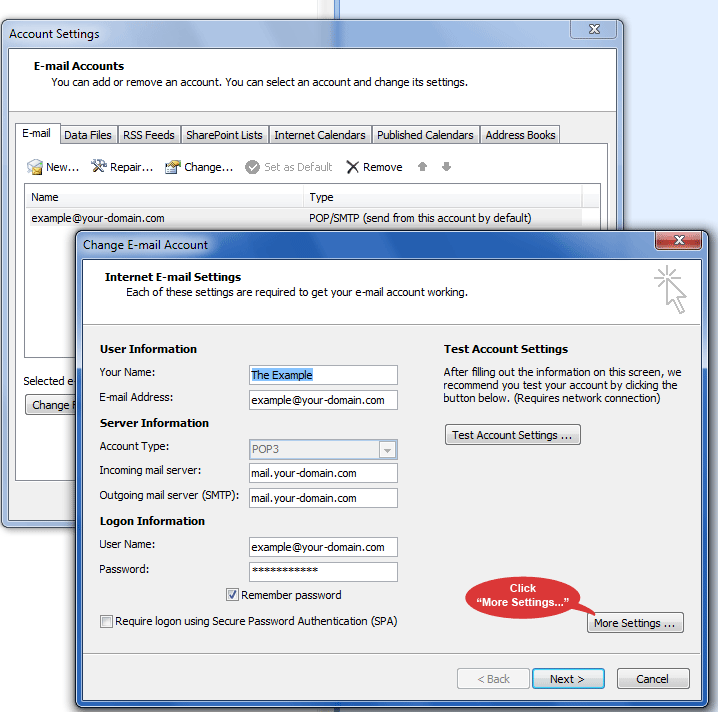
Task: Toggle the Remember password checkbox
Action: (x=232, y=594)
